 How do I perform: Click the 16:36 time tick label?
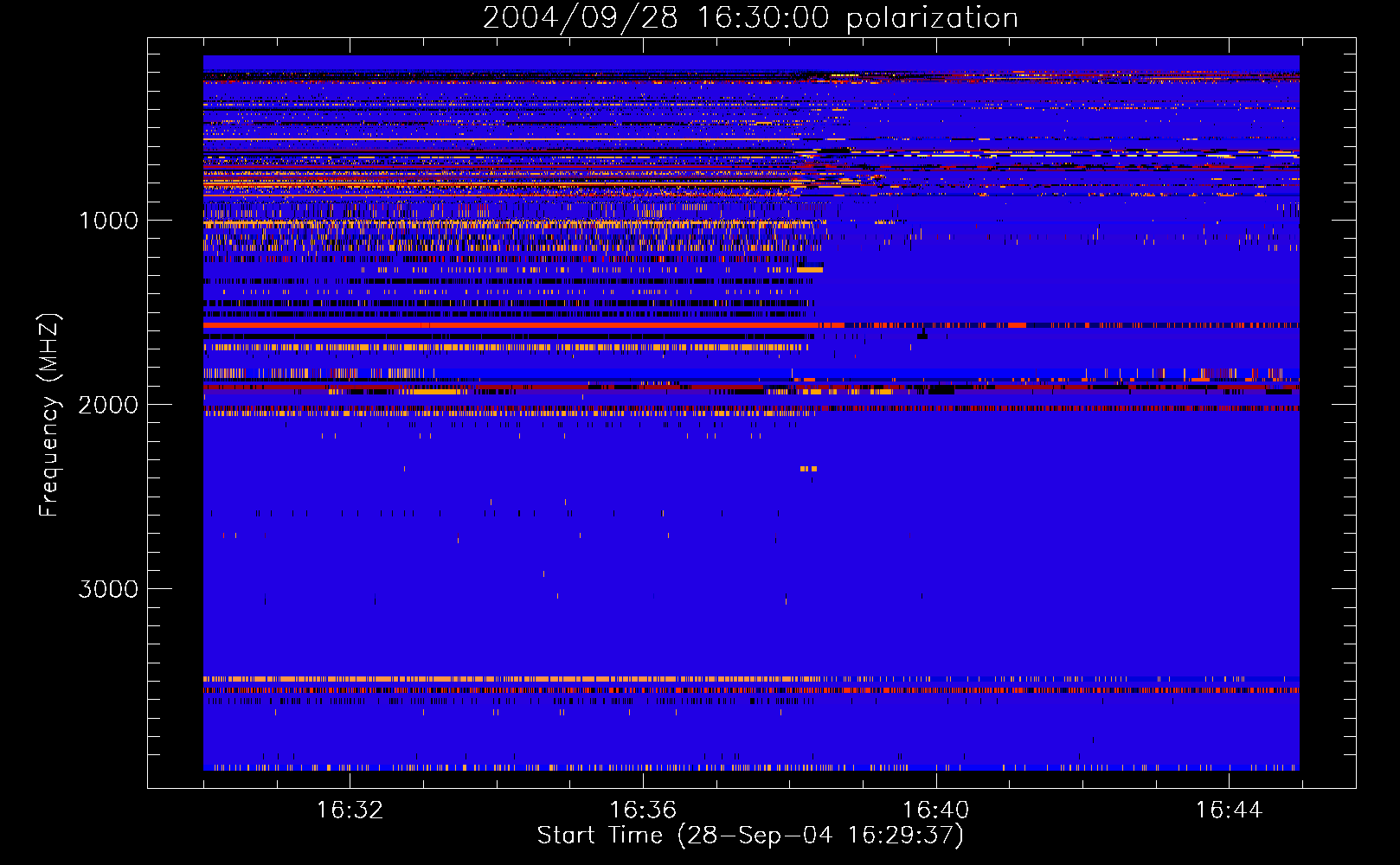pos(643,811)
